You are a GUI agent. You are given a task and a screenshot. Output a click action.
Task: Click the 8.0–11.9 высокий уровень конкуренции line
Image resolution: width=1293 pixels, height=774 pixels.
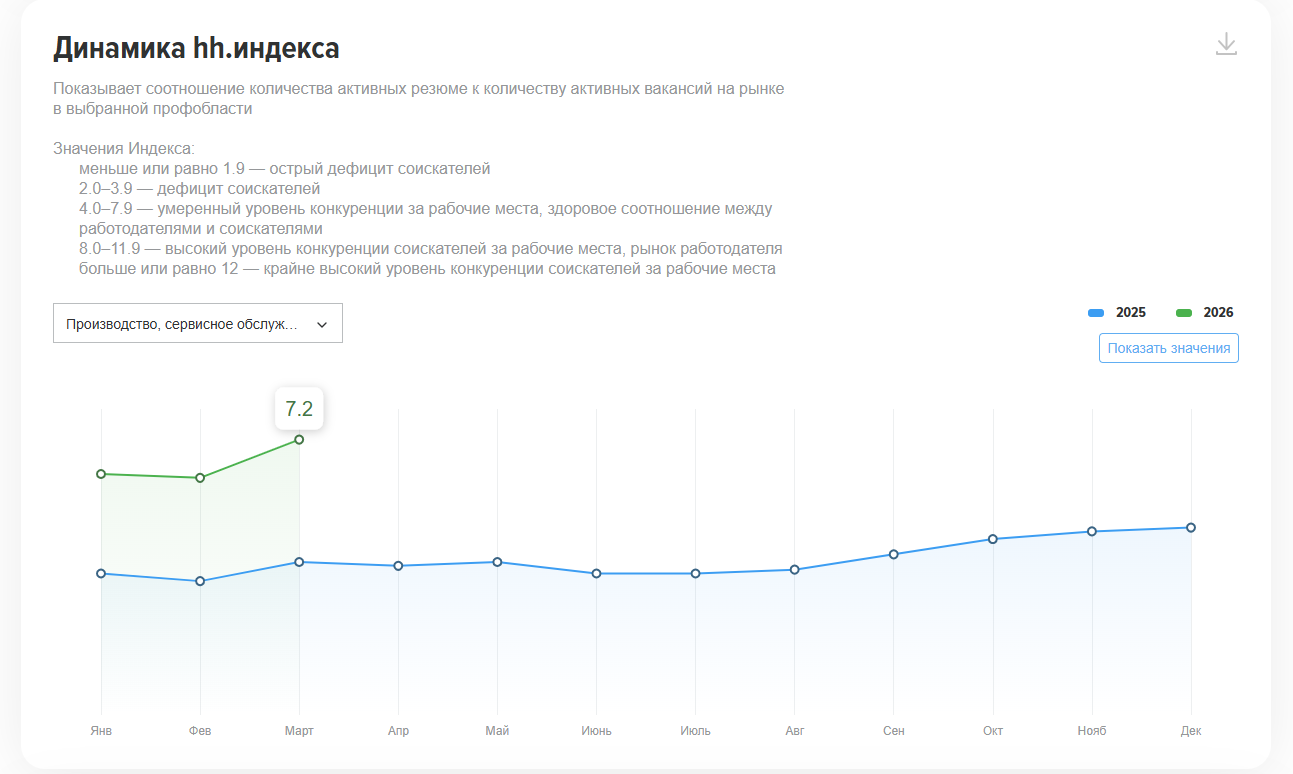tap(431, 249)
